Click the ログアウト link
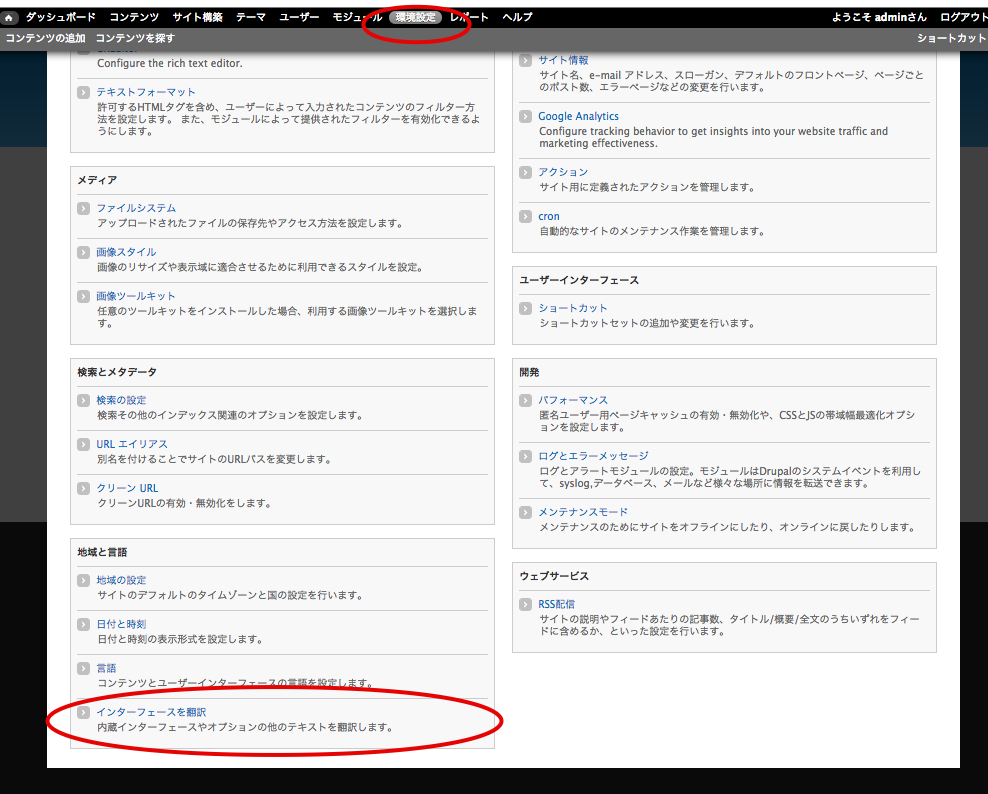This screenshot has height=794, width=988. (x=963, y=16)
